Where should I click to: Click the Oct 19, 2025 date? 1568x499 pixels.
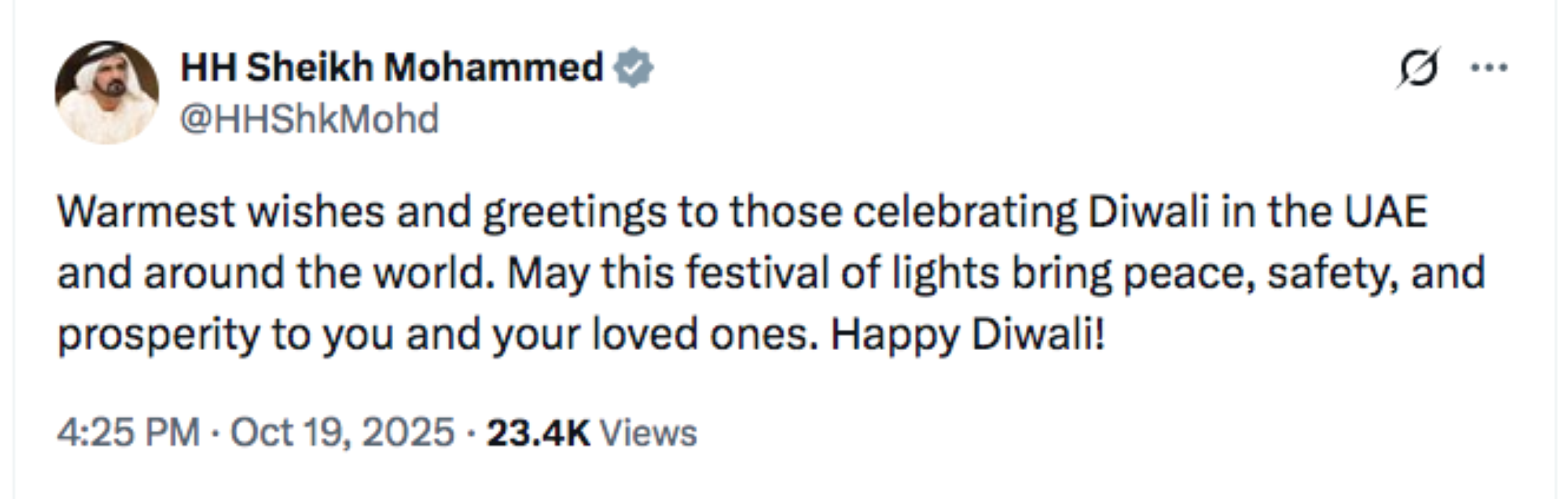click(x=342, y=433)
